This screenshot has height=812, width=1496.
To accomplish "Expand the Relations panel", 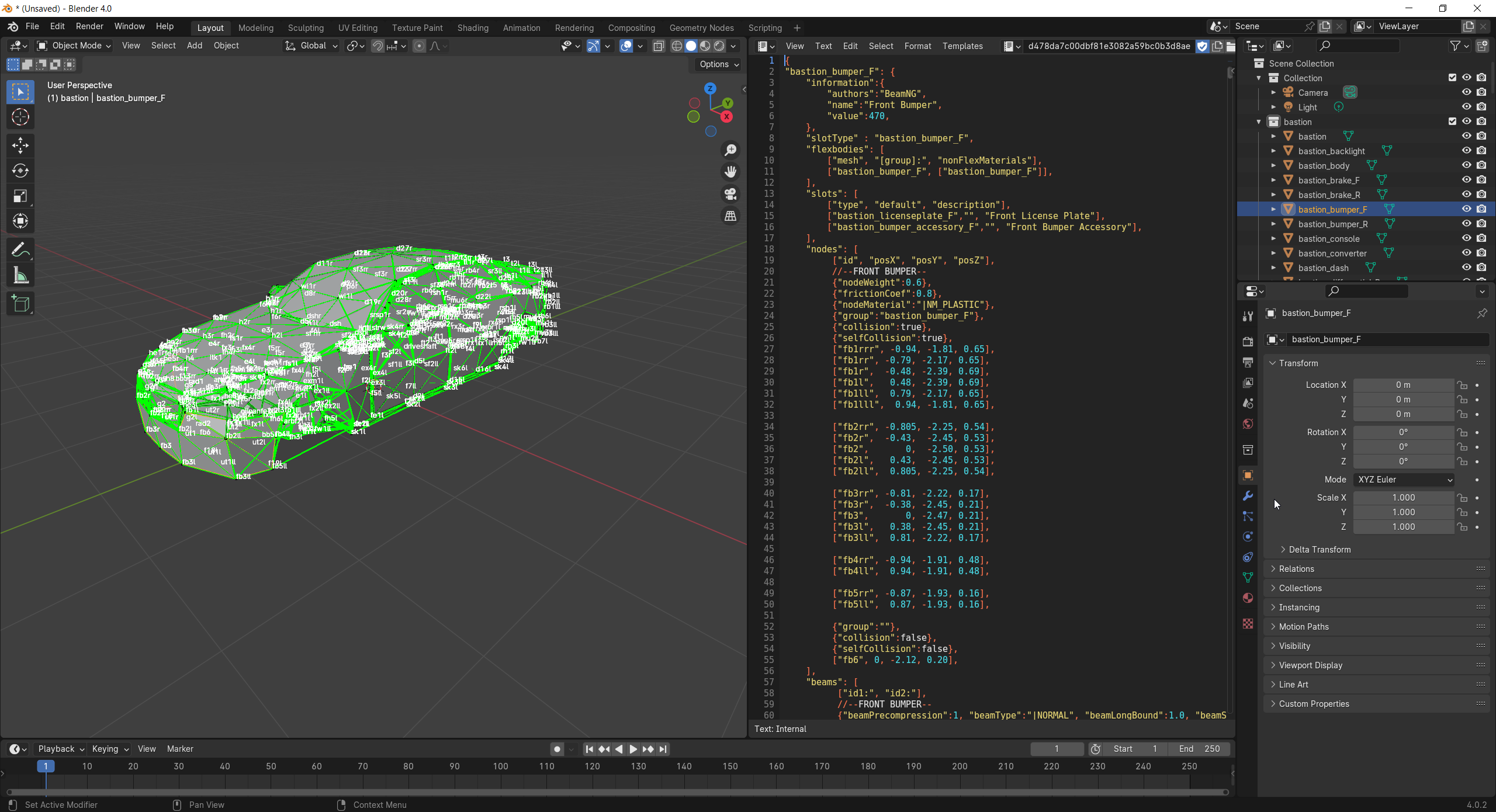I will pyautogui.click(x=1296, y=569).
